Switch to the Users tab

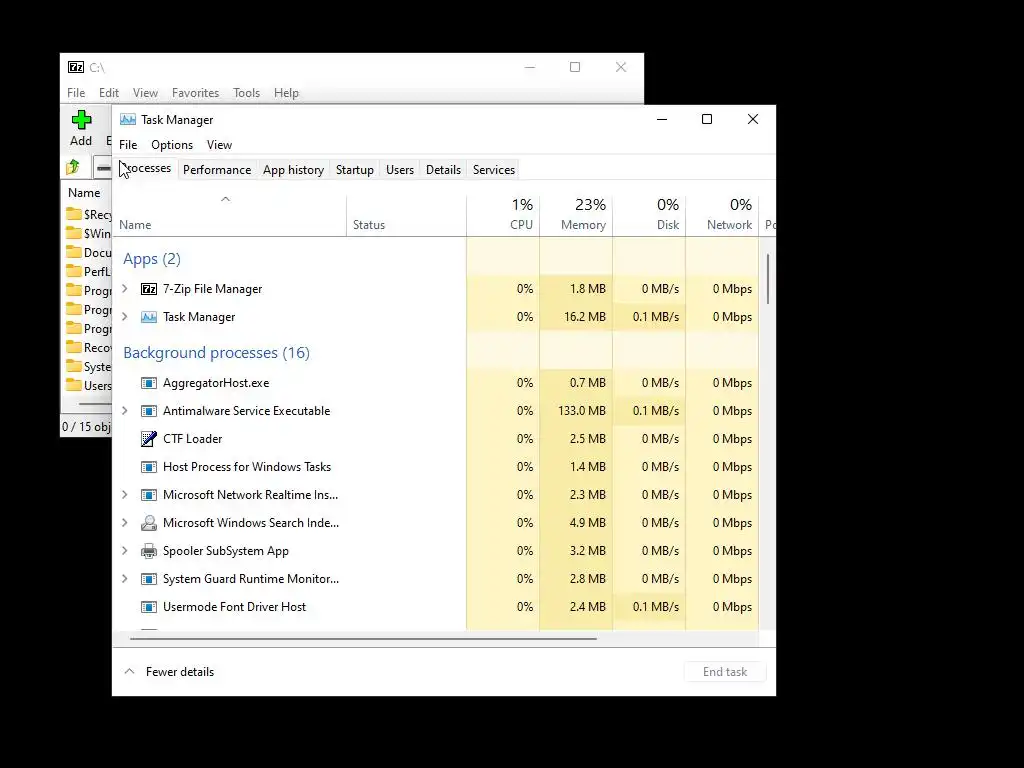(x=400, y=170)
